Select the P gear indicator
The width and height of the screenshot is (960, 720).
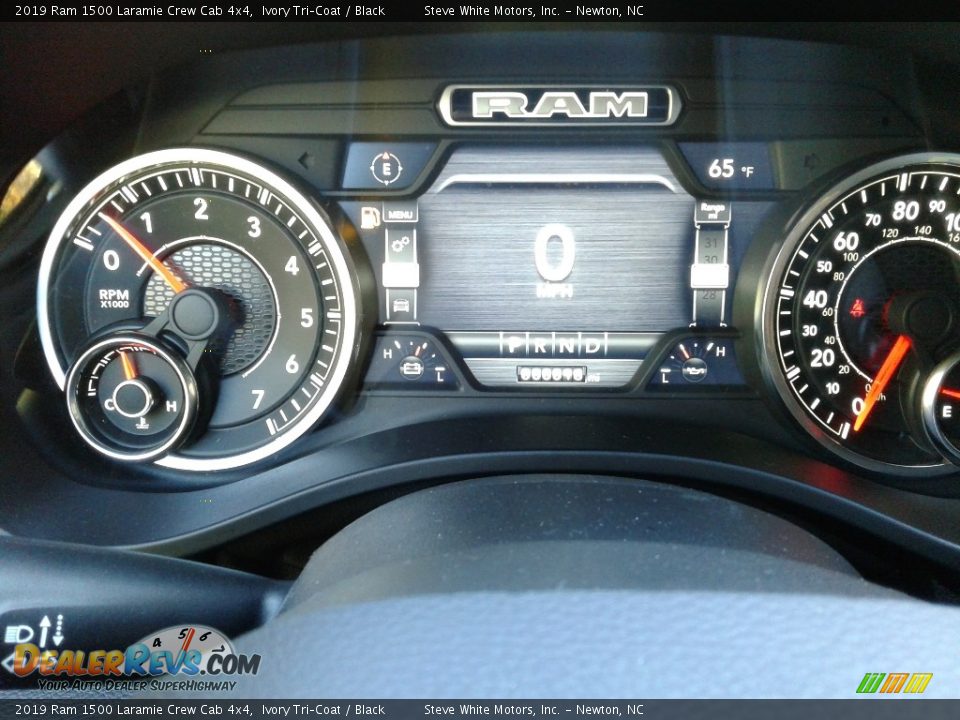coord(514,345)
